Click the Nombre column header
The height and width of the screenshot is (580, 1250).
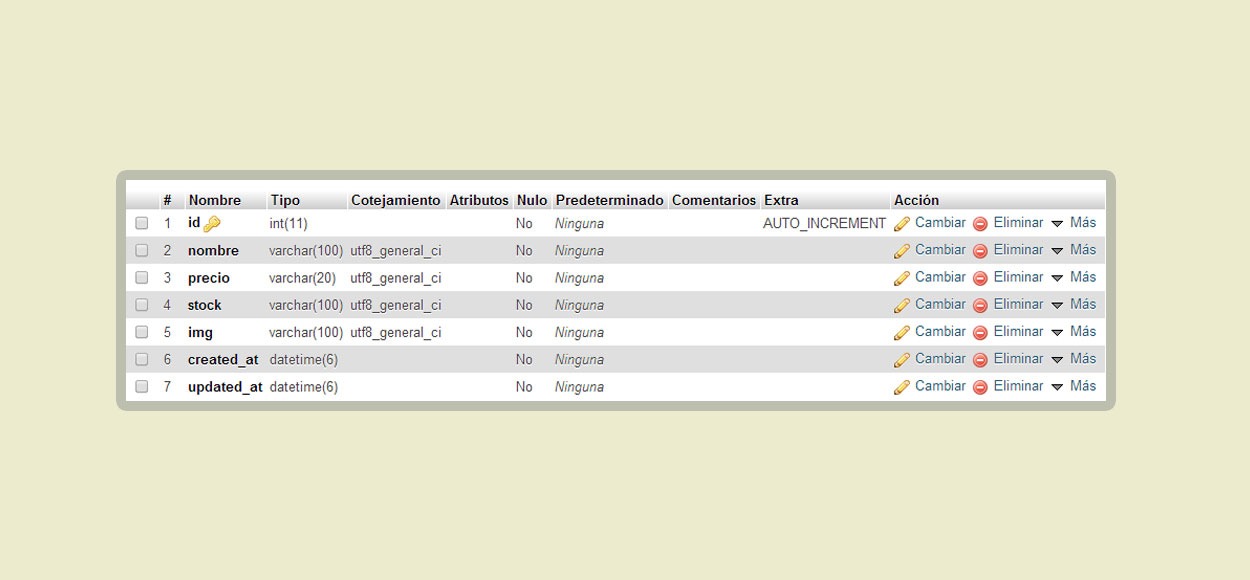pyautogui.click(x=215, y=200)
